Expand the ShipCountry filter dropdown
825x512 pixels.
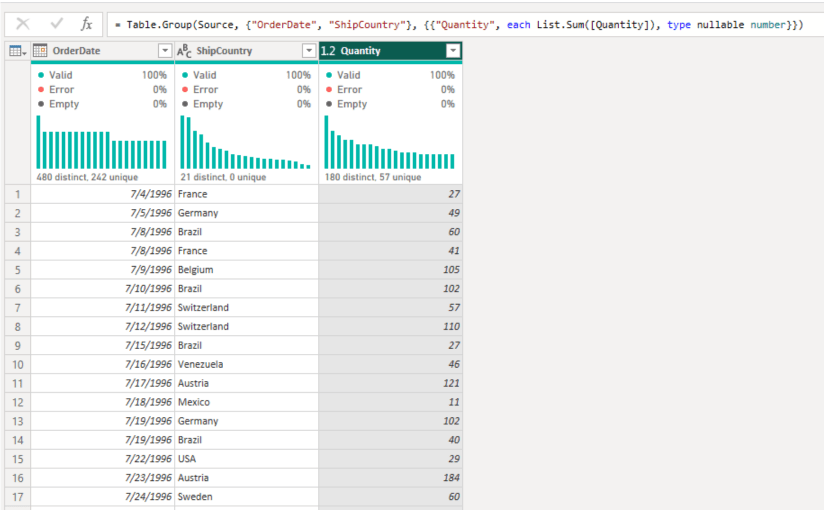(x=308, y=51)
